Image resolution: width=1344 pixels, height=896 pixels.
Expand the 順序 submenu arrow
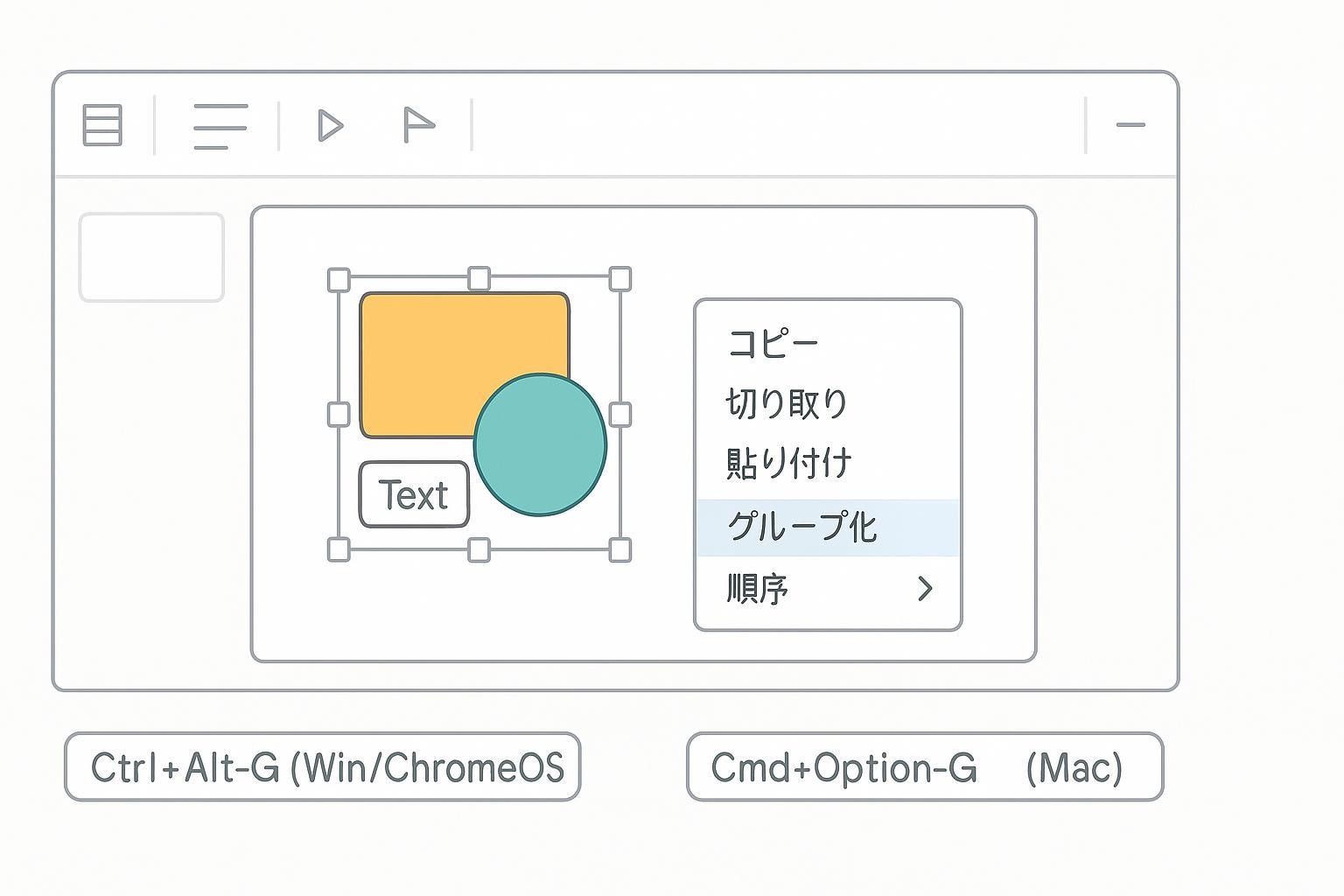(x=925, y=589)
